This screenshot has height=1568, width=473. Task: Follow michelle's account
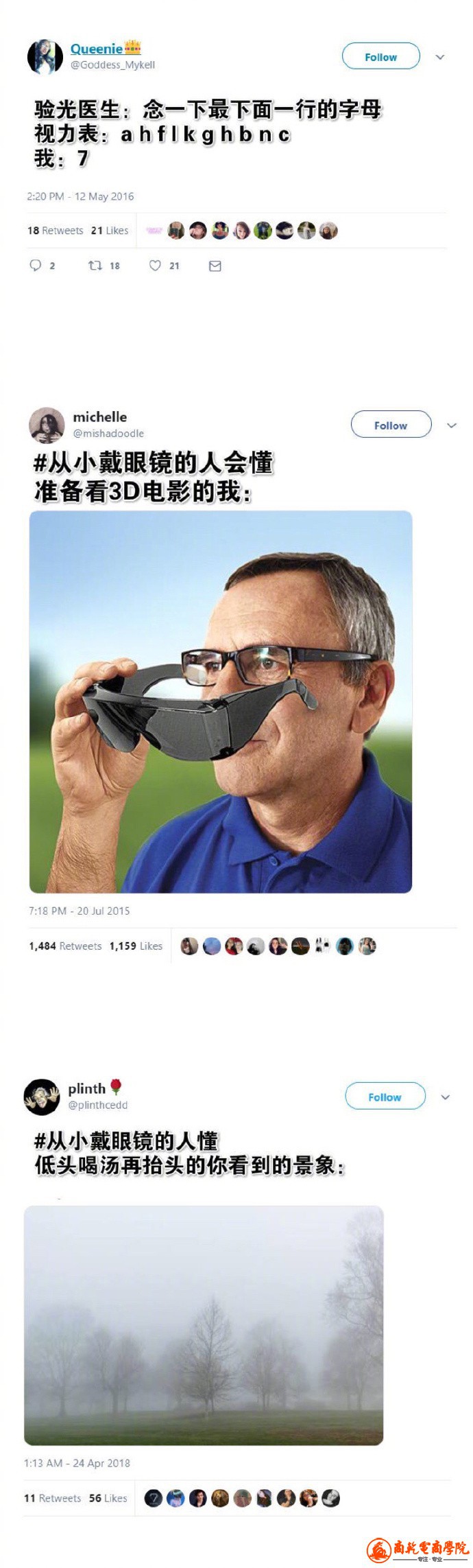coord(391,425)
